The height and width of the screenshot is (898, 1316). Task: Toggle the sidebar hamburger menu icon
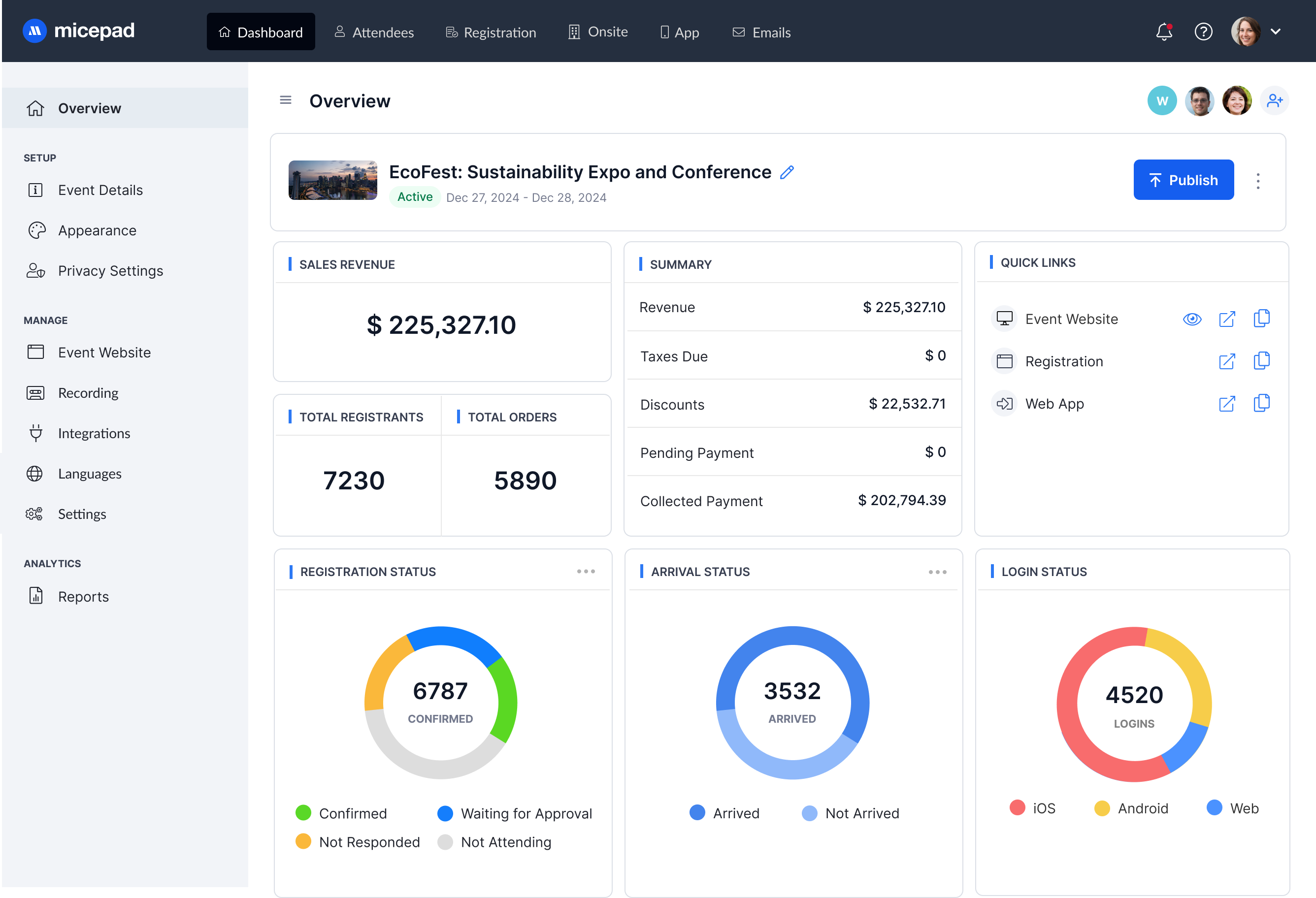click(285, 100)
